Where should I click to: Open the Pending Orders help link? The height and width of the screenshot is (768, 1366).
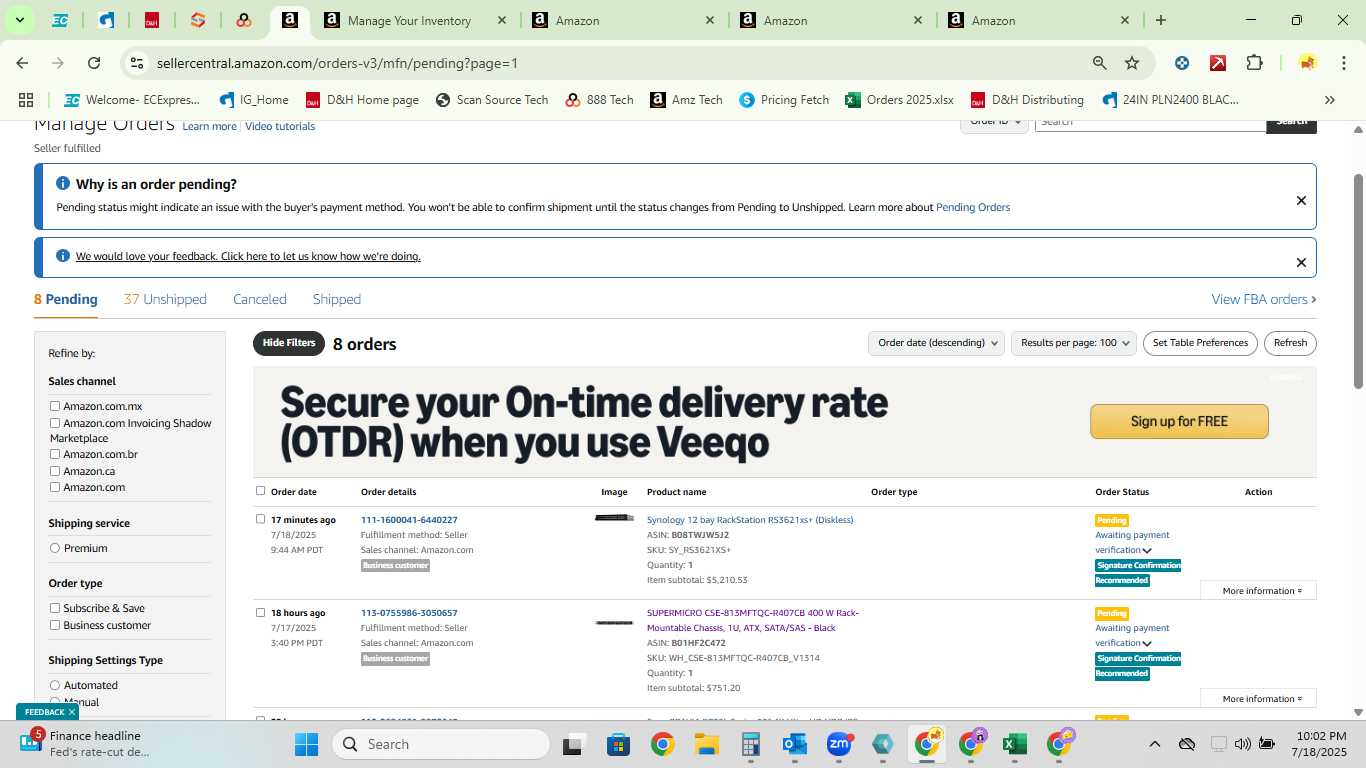(x=973, y=207)
